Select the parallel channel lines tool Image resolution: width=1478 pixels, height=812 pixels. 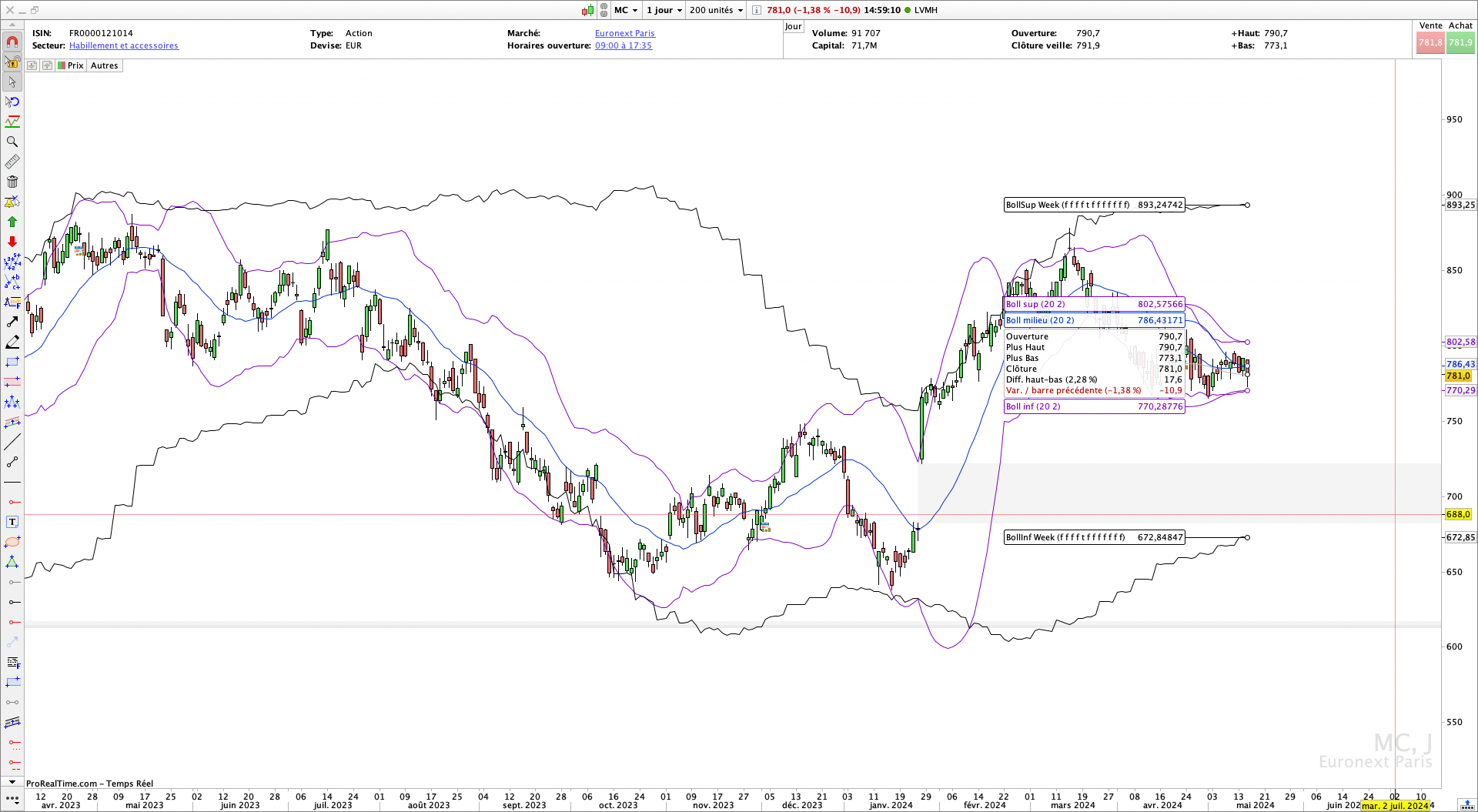[x=12, y=722]
